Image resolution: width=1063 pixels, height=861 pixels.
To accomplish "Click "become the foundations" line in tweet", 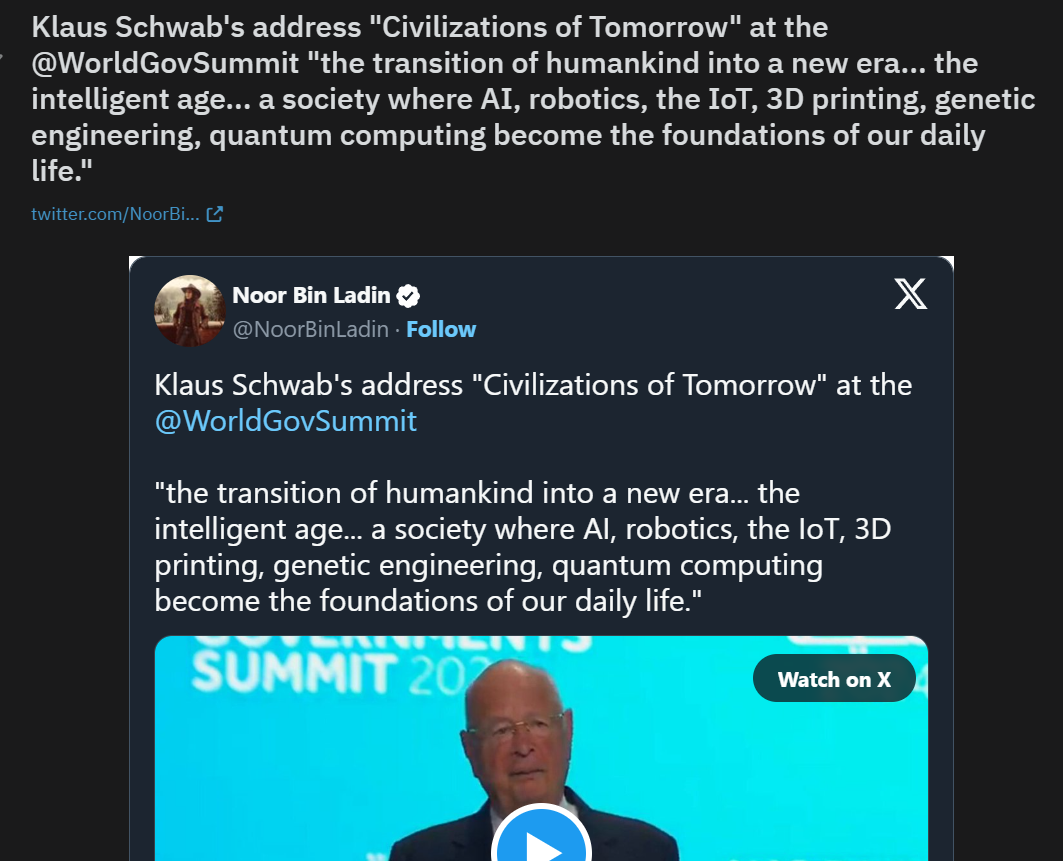I will coord(428,601).
